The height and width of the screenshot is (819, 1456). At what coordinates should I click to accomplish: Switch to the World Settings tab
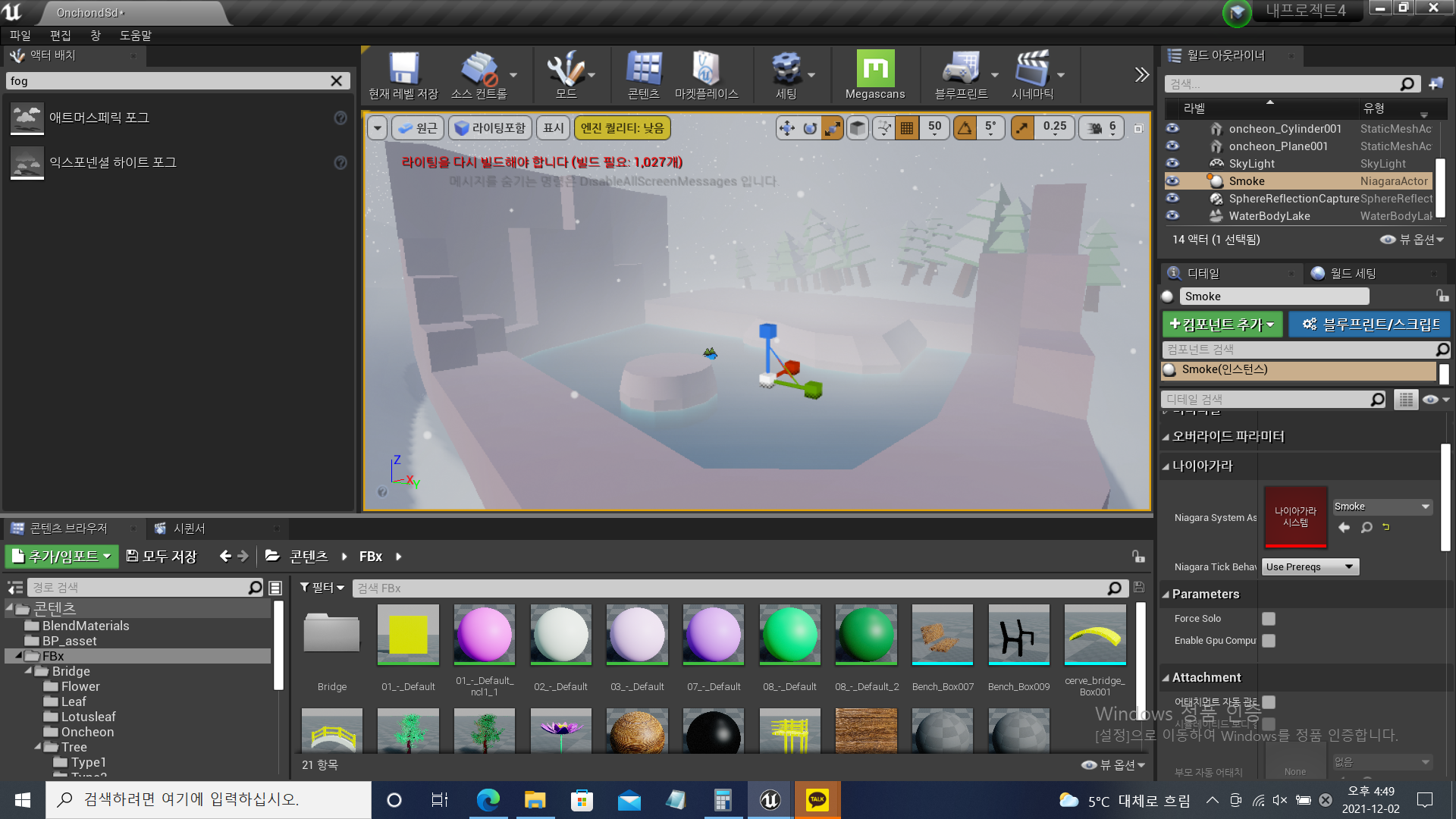pos(1352,274)
